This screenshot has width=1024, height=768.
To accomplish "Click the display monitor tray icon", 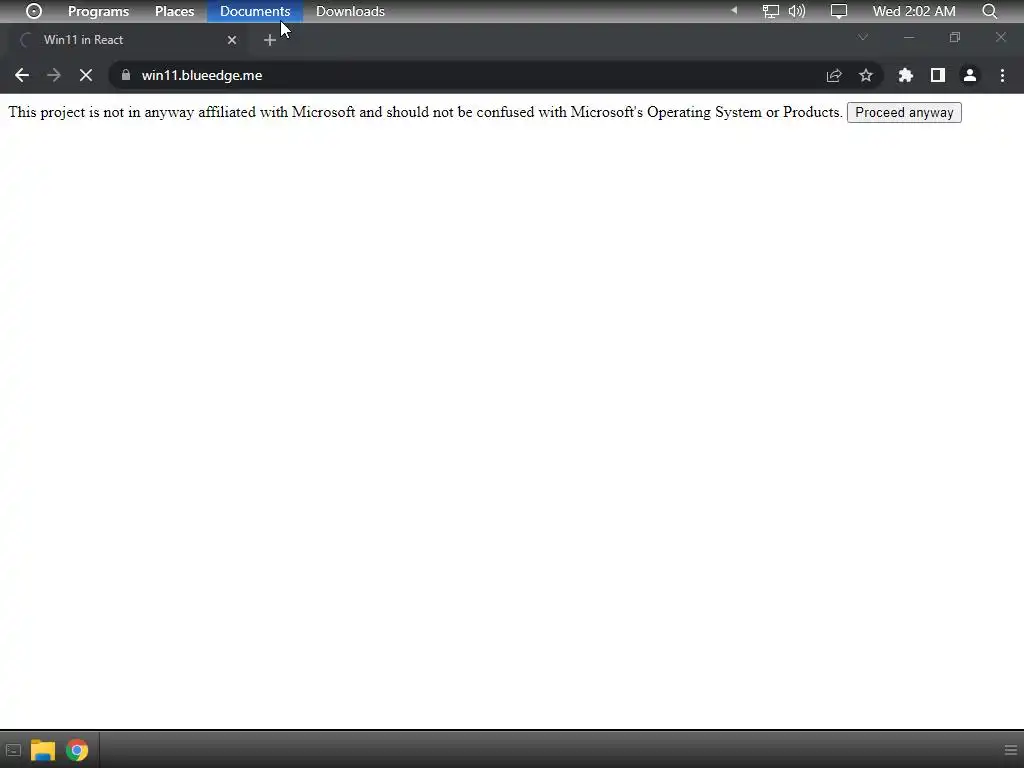I will [839, 11].
